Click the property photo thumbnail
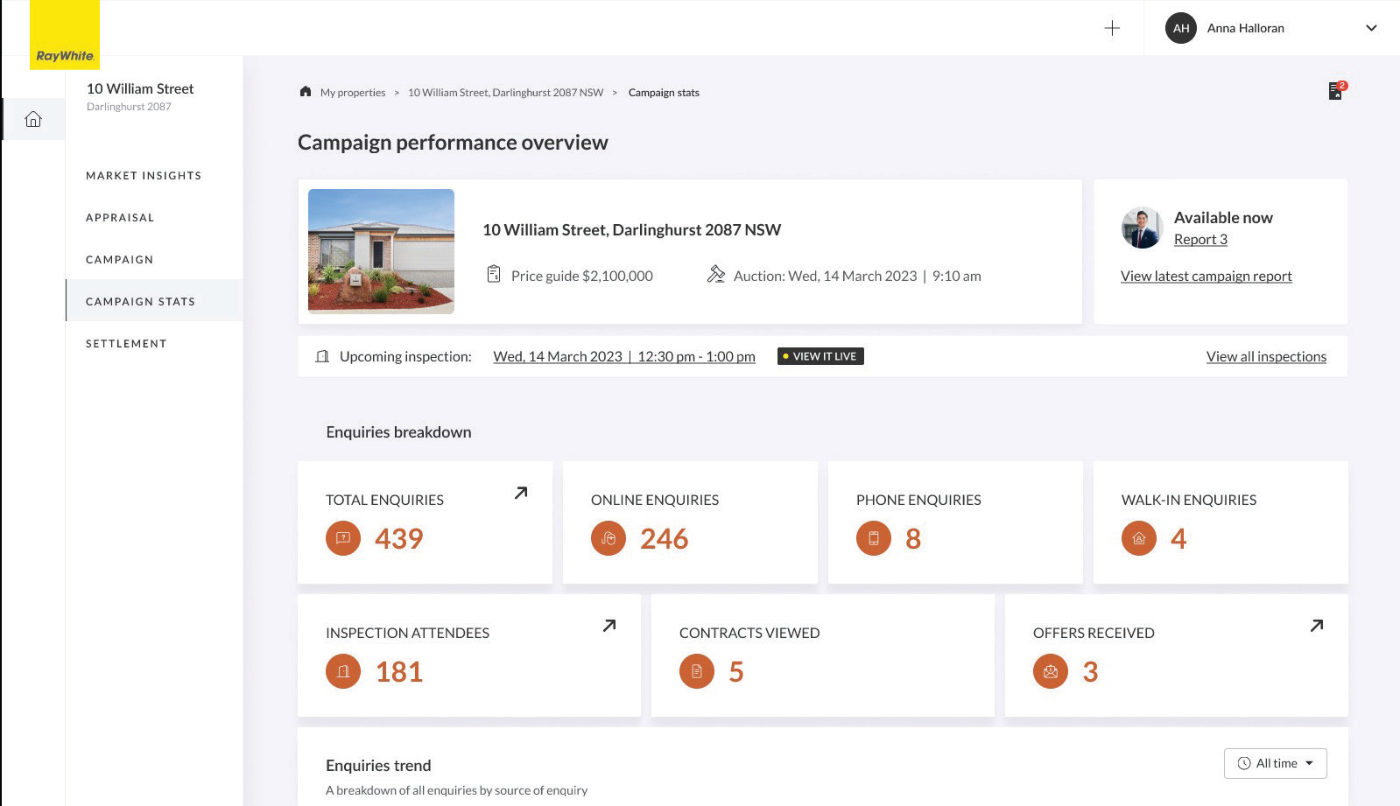Image resolution: width=1400 pixels, height=806 pixels. (381, 251)
